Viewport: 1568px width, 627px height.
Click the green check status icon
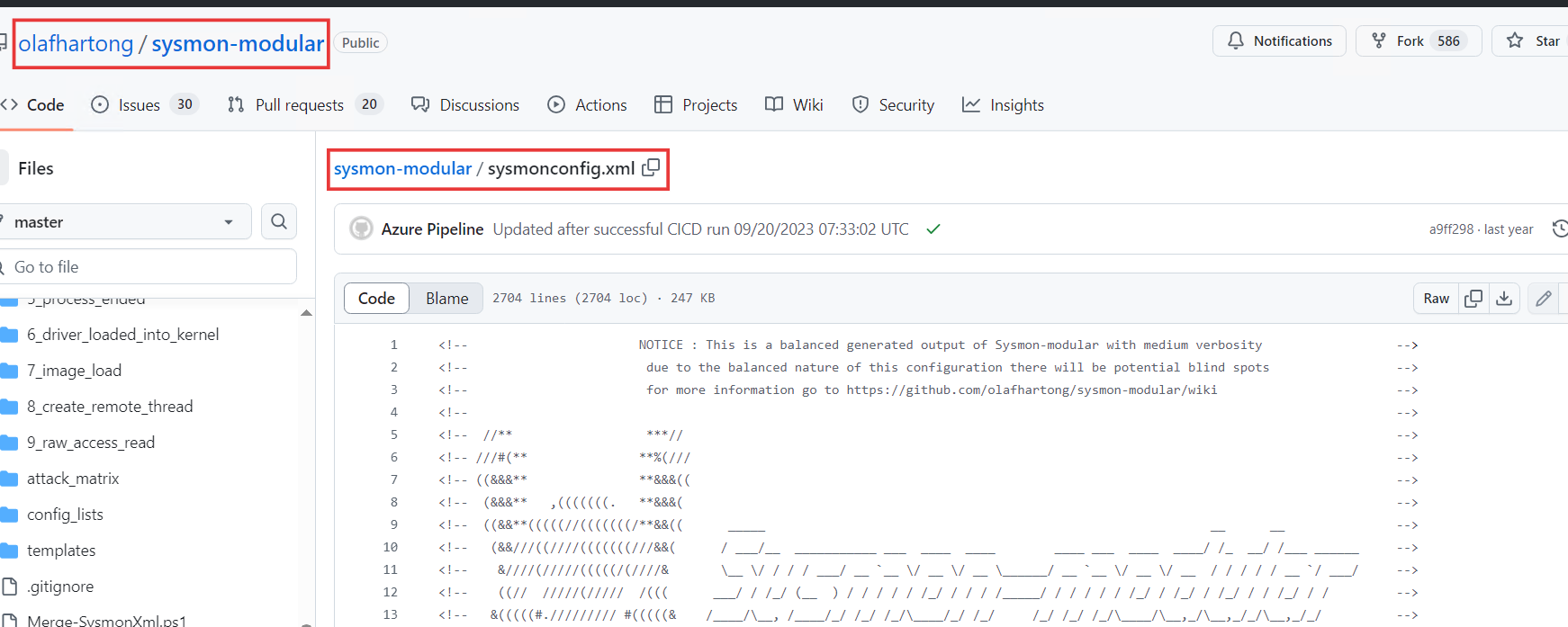(x=933, y=229)
